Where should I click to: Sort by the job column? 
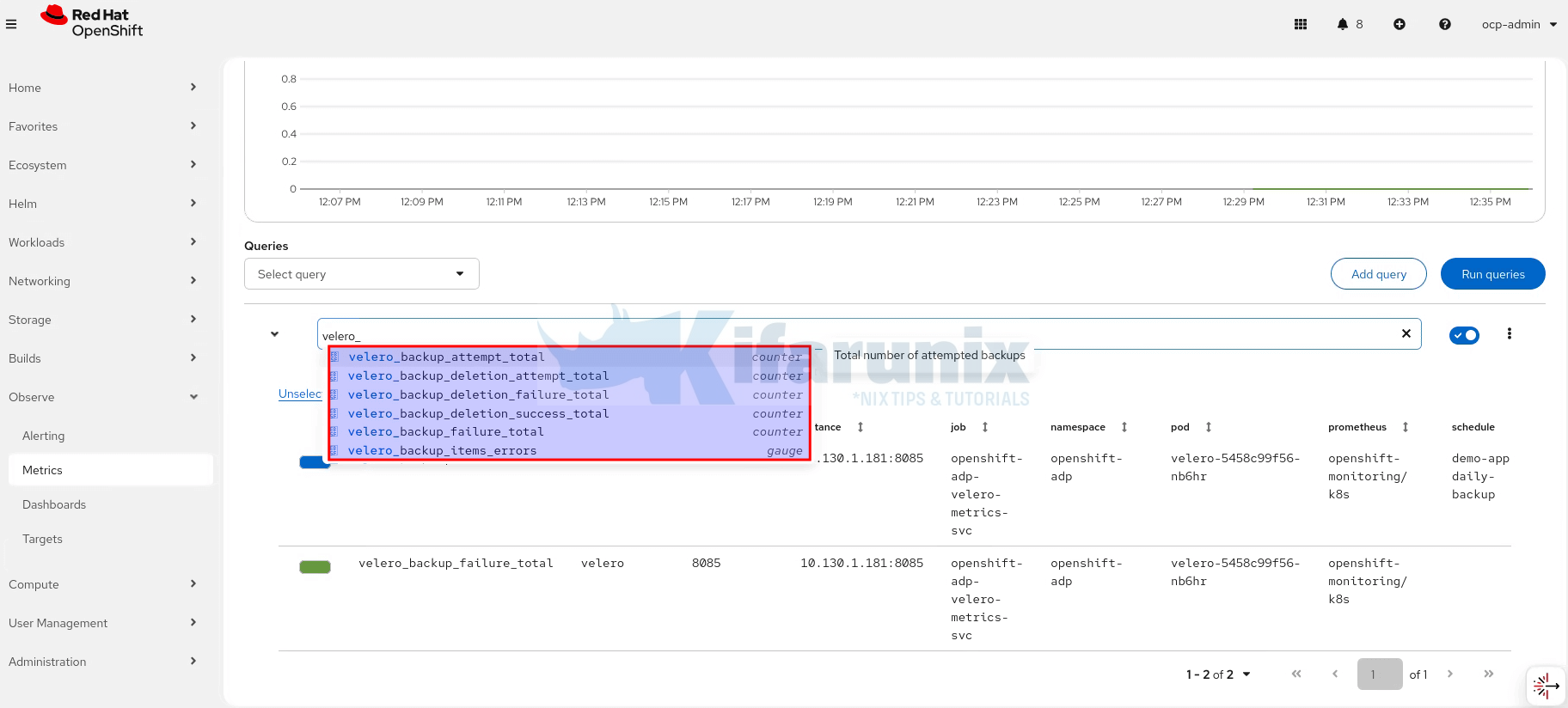[985, 427]
